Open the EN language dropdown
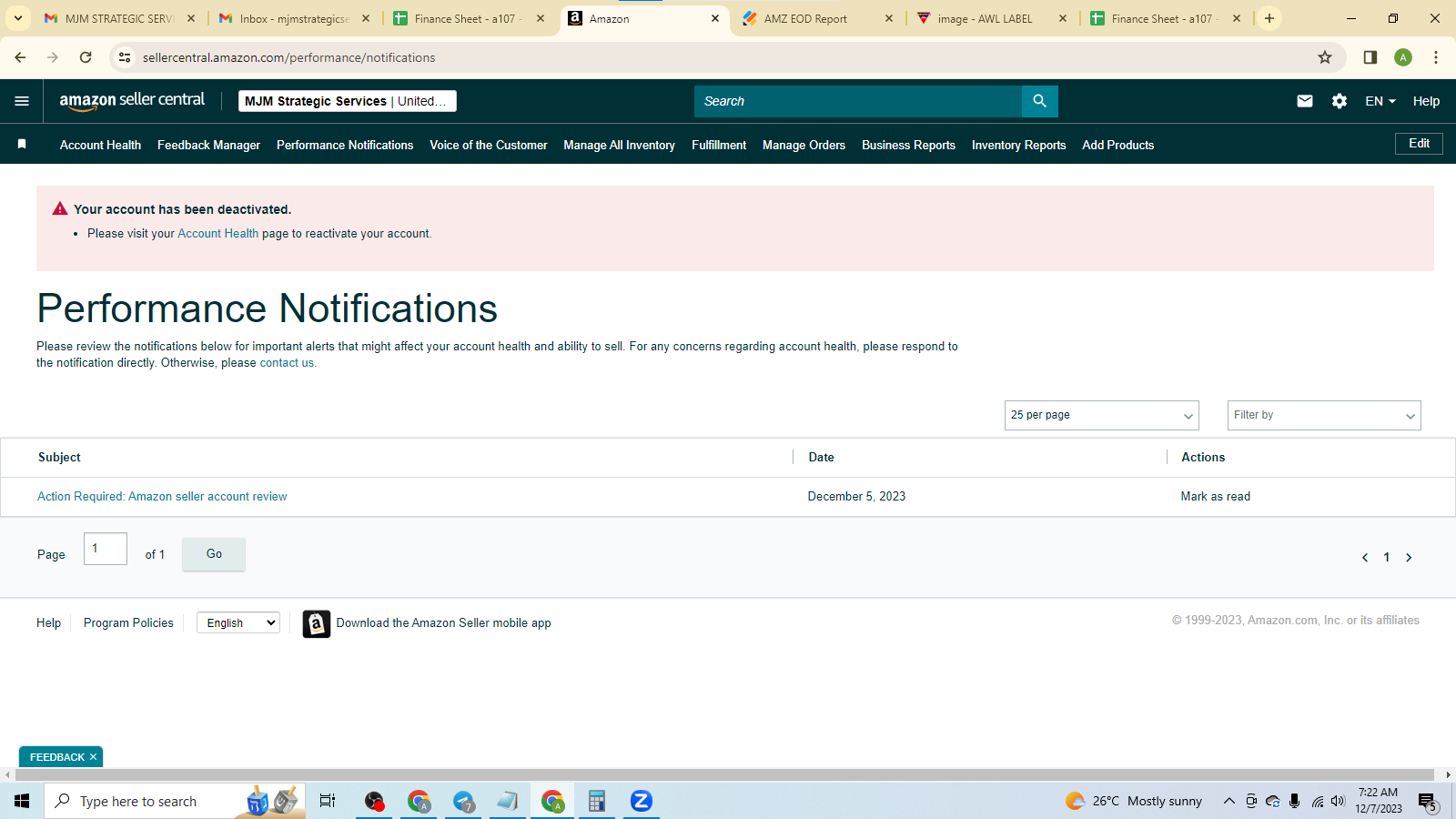1456x819 pixels. coord(1380,101)
